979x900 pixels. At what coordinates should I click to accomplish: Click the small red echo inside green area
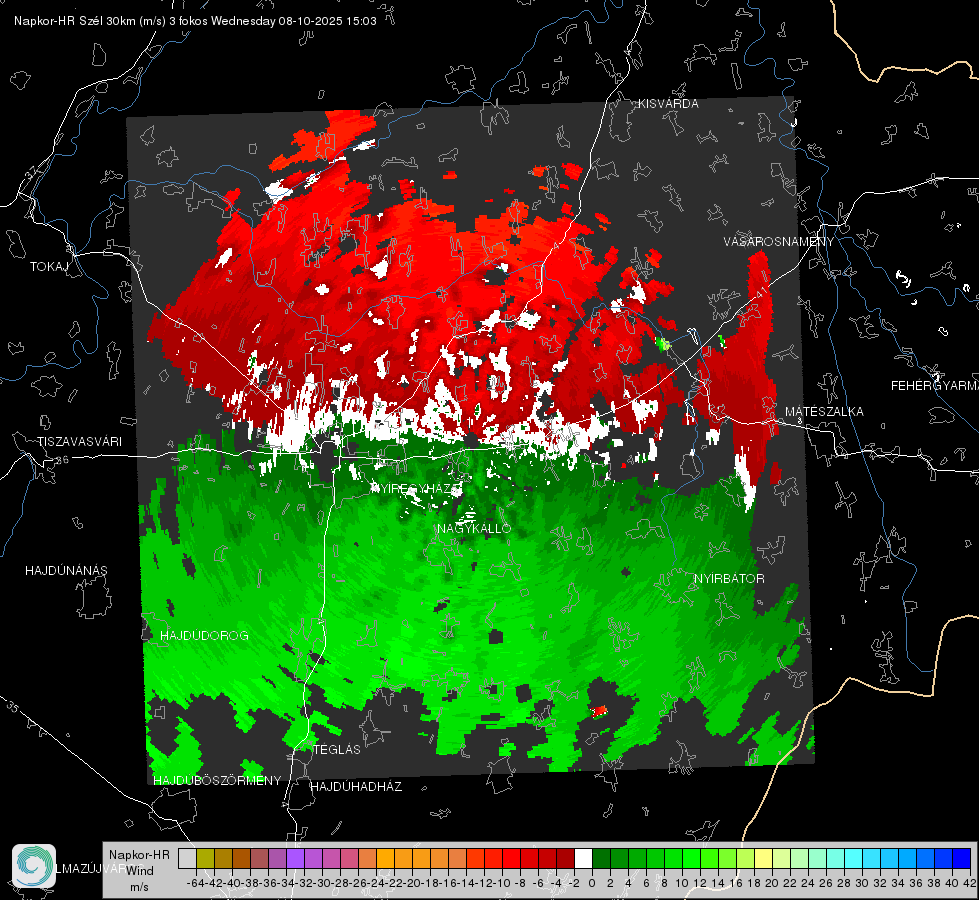click(599, 711)
